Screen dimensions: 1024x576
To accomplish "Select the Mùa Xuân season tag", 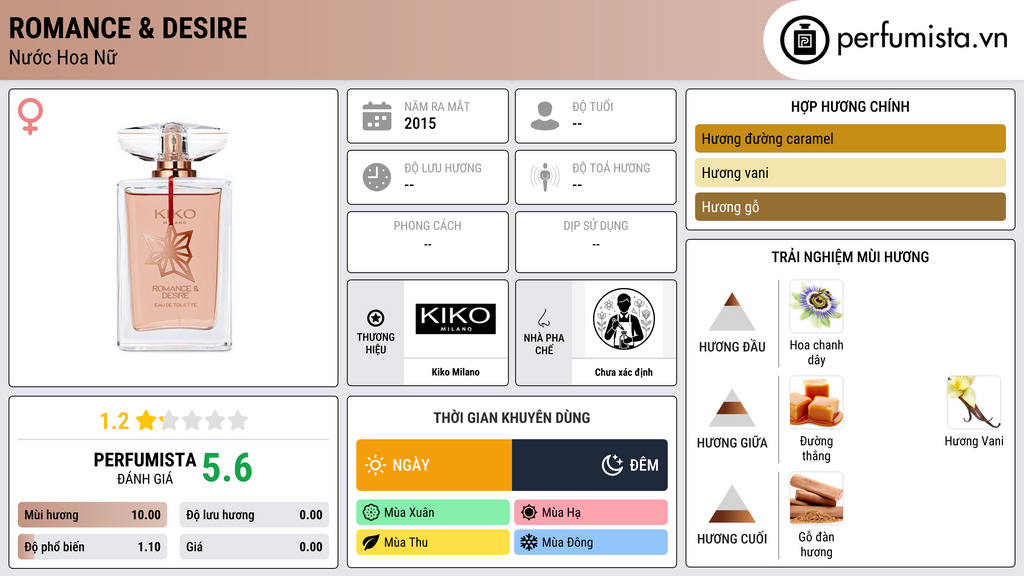I will 433,513.
